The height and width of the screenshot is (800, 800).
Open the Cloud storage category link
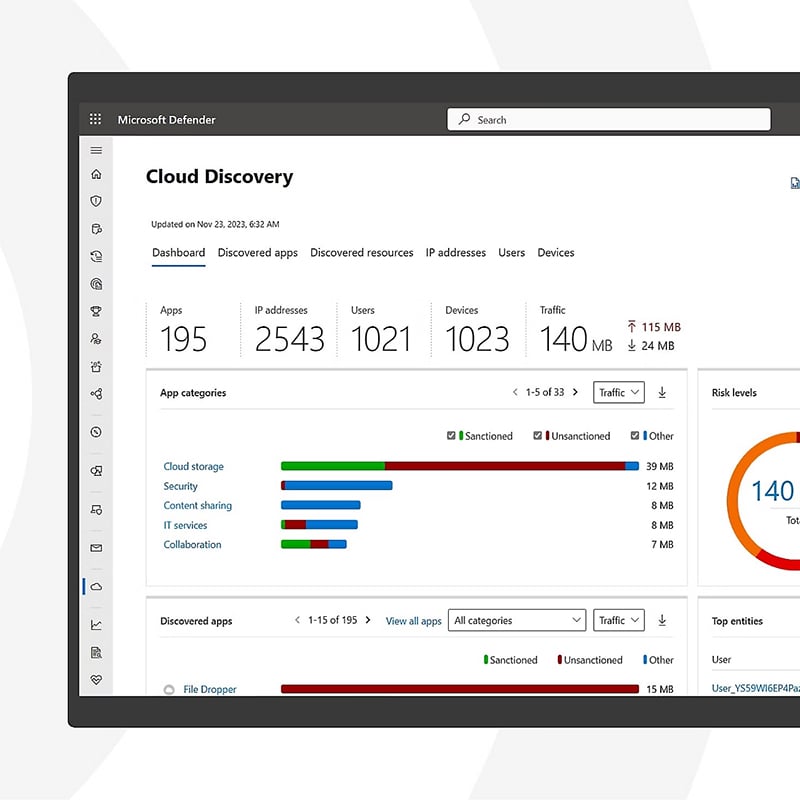[x=193, y=466]
